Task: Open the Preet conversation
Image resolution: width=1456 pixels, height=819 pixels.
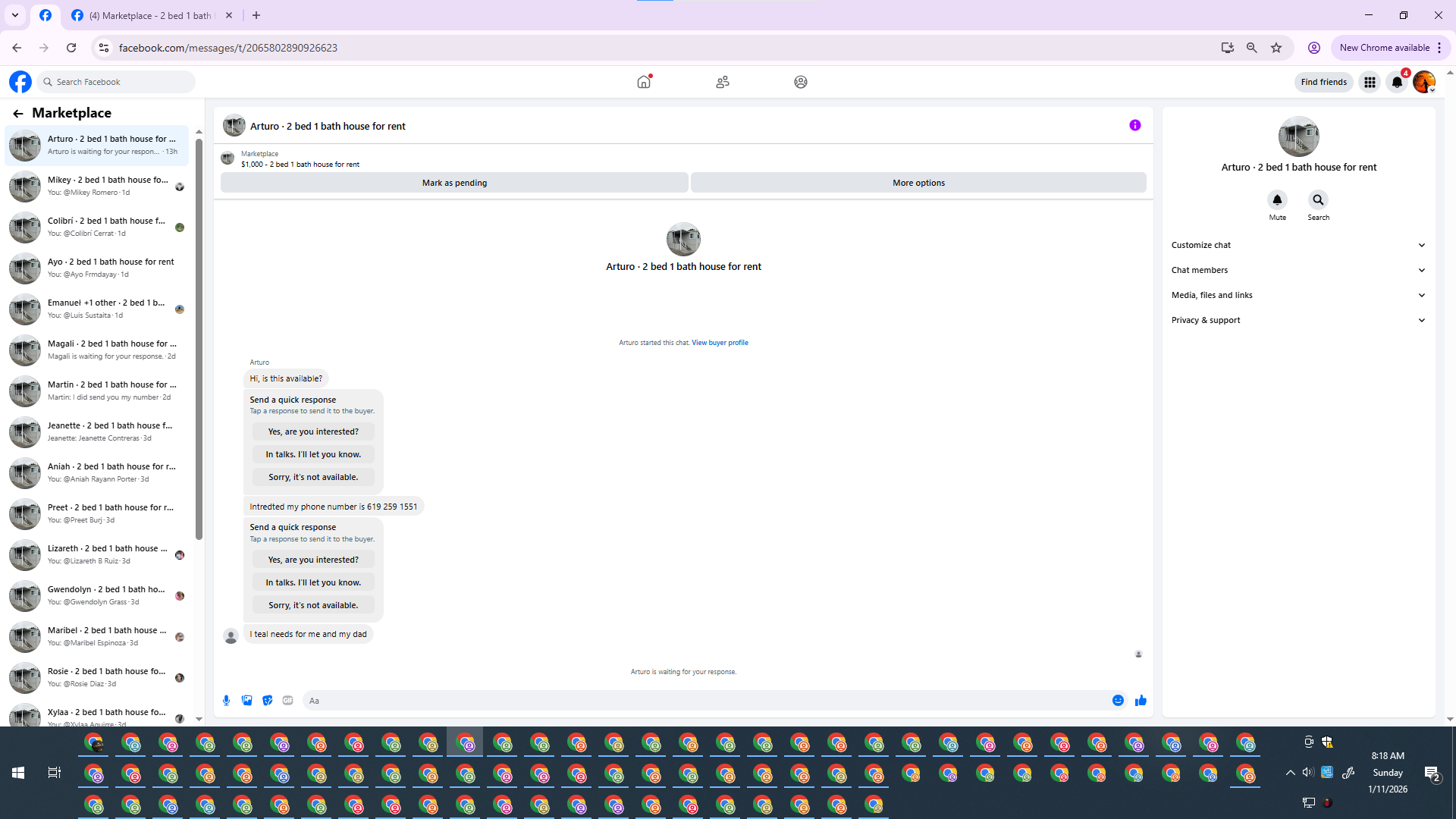Action: click(x=97, y=513)
